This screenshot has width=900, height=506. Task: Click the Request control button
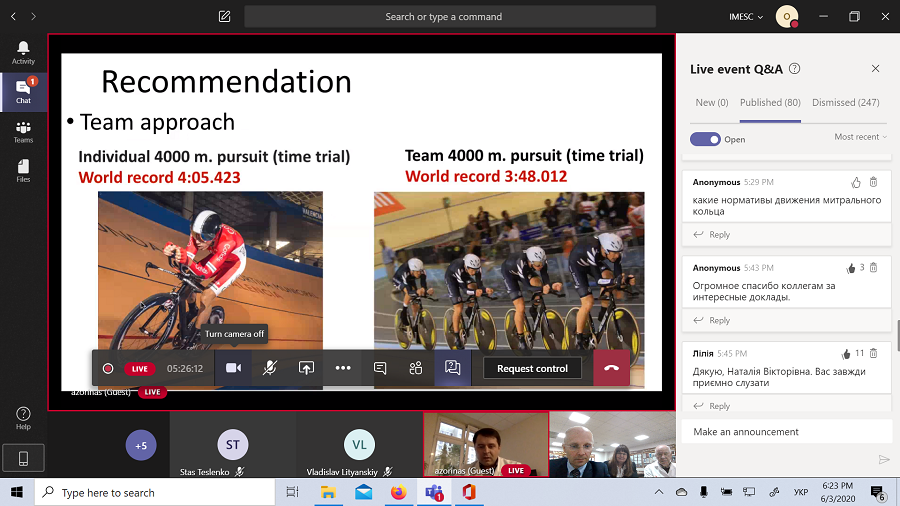532,368
